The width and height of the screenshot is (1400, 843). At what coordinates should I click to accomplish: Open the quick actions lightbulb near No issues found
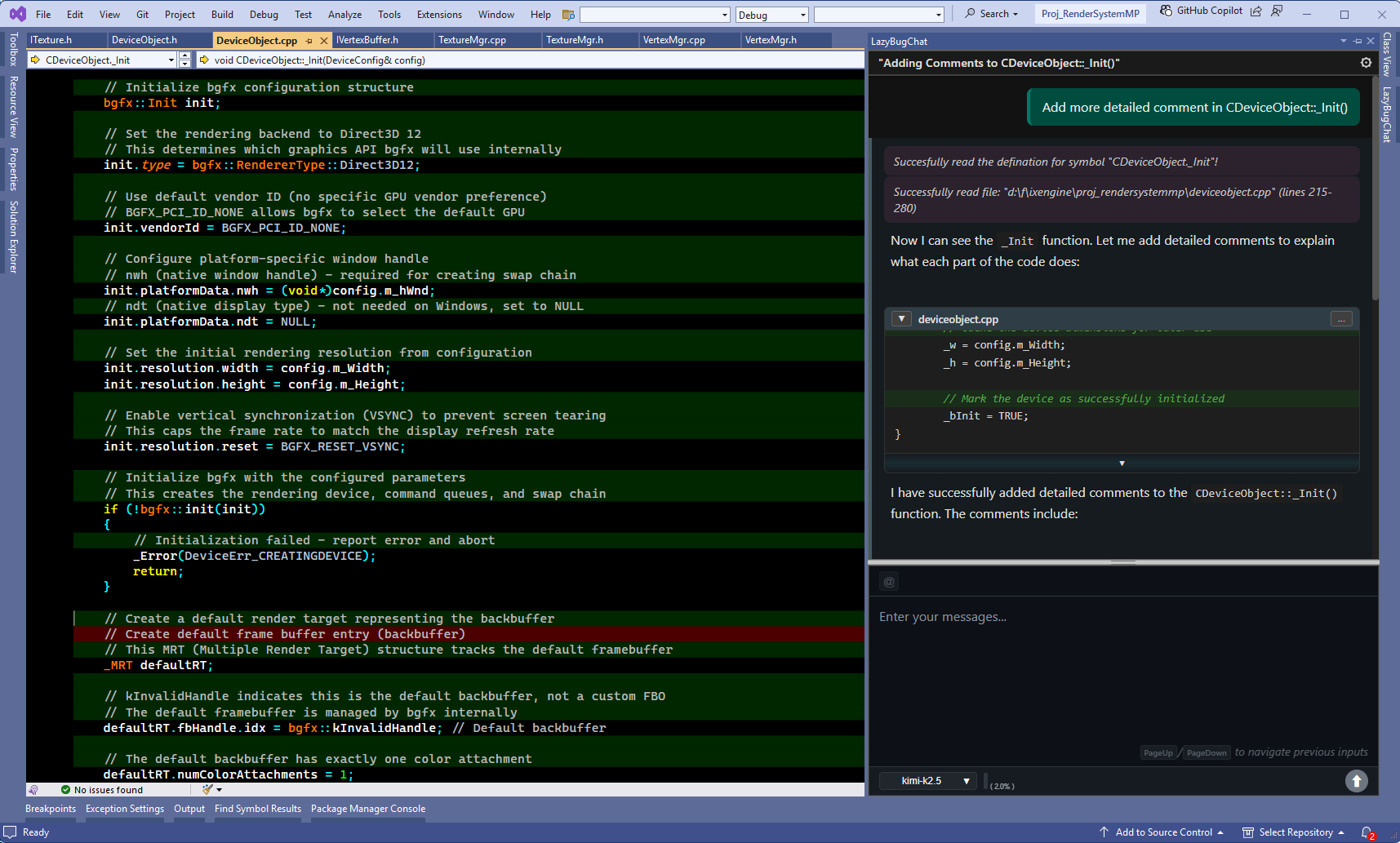point(207,789)
